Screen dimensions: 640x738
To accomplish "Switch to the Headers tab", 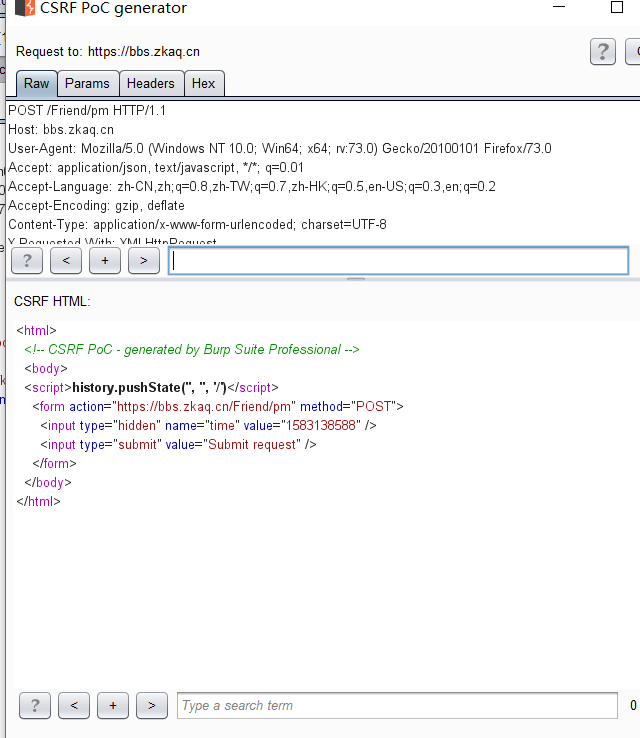I will click(151, 83).
